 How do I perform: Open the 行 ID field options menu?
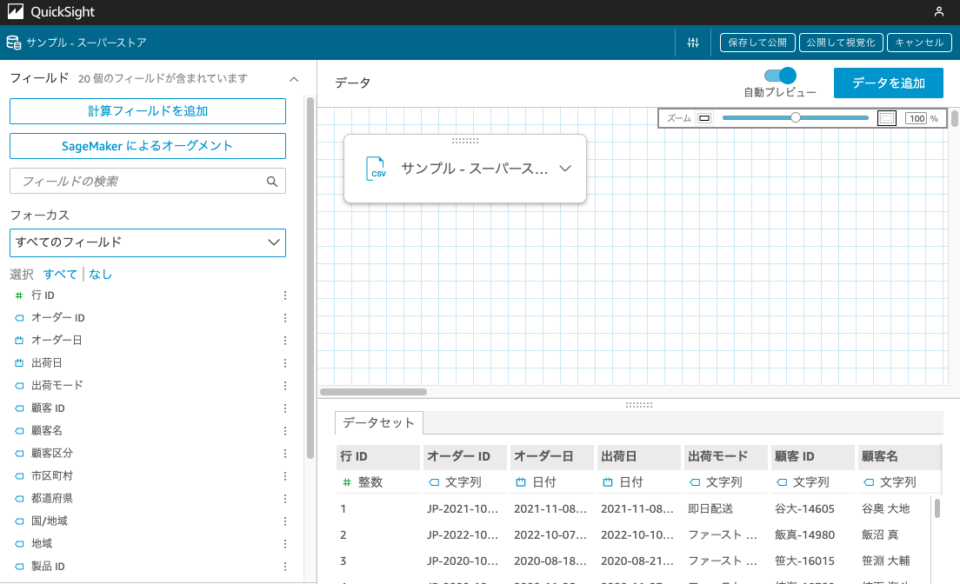click(x=284, y=294)
